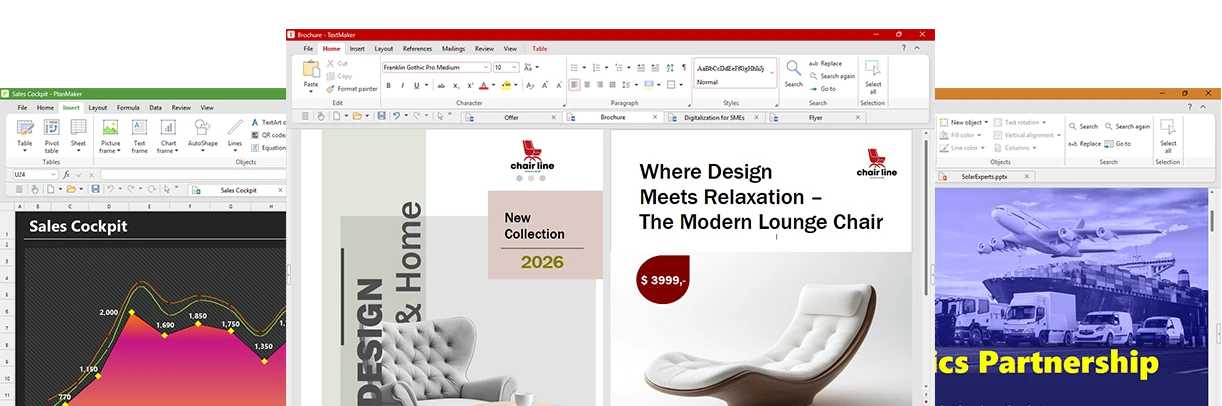Click Search again in Presentations window
The width and height of the screenshot is (1222, 406).
1126,126
